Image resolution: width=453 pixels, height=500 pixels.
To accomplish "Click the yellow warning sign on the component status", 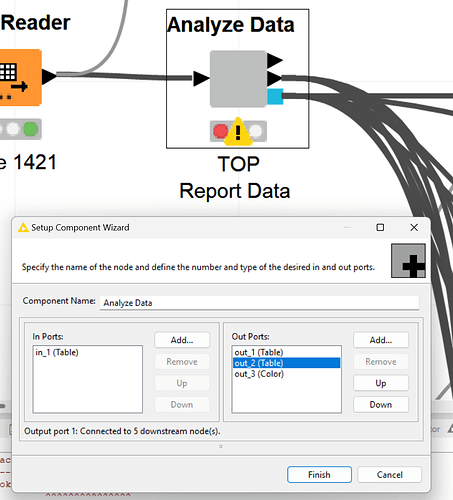I will tap(238, 132).
